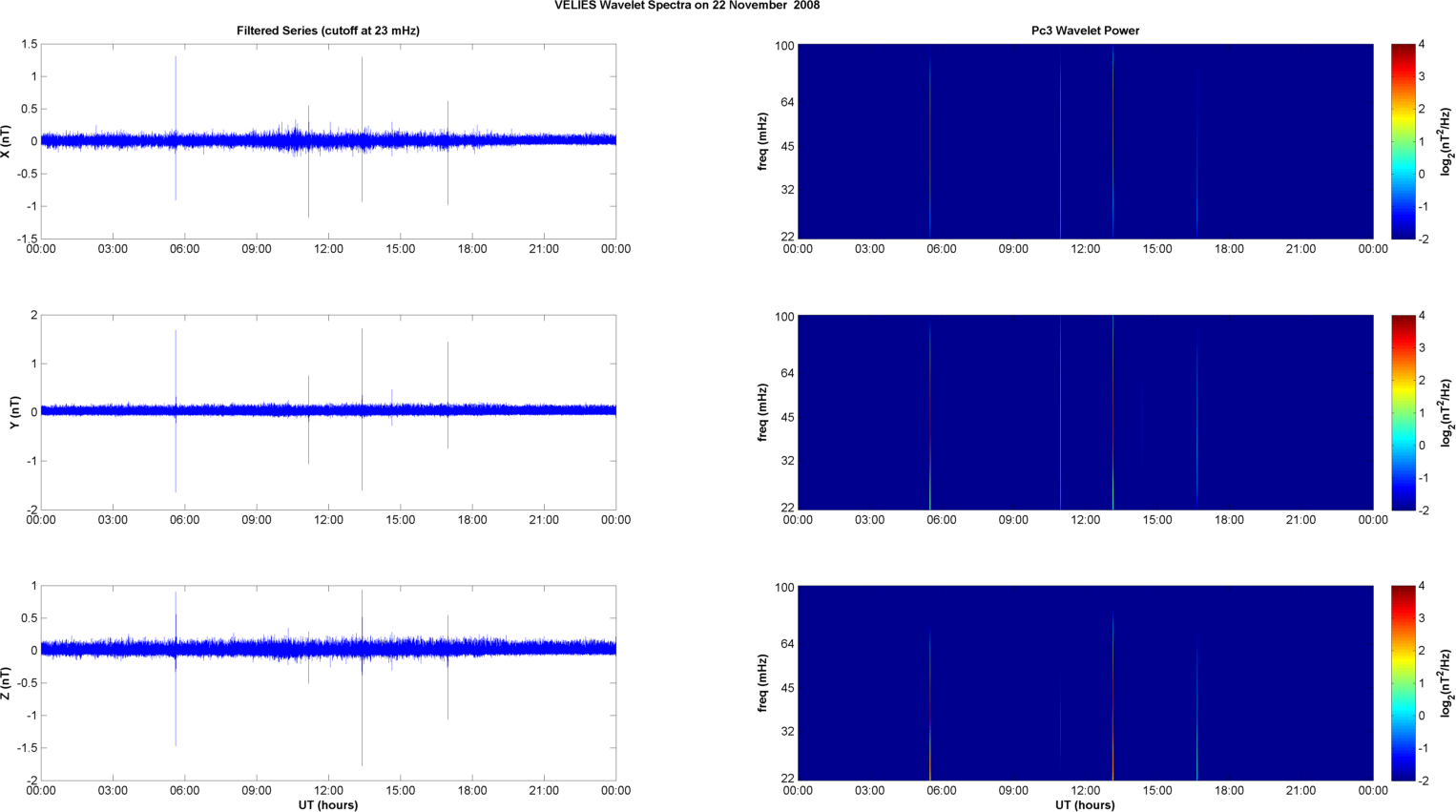Select the "Filtered Series (cutoff at 23 mHz)" heading
The image size is (1456, 812).
[328, 31]
